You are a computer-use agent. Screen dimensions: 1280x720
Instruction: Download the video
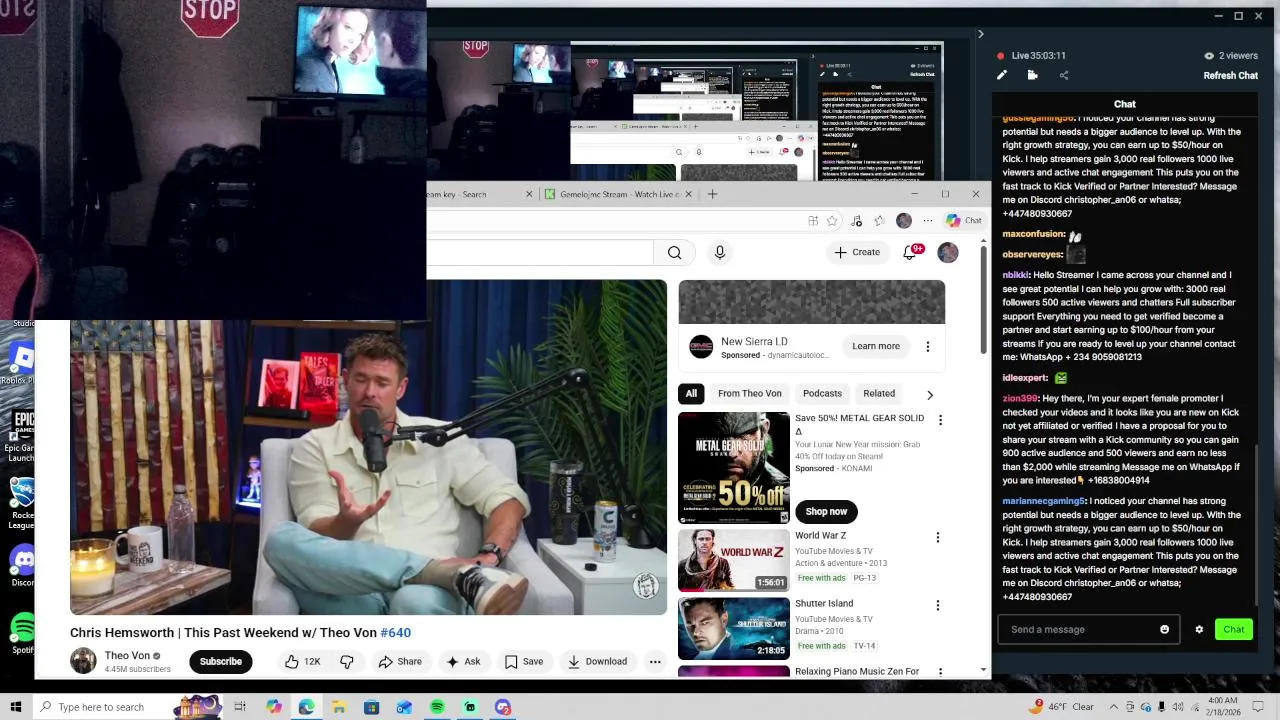coord(597,661)
